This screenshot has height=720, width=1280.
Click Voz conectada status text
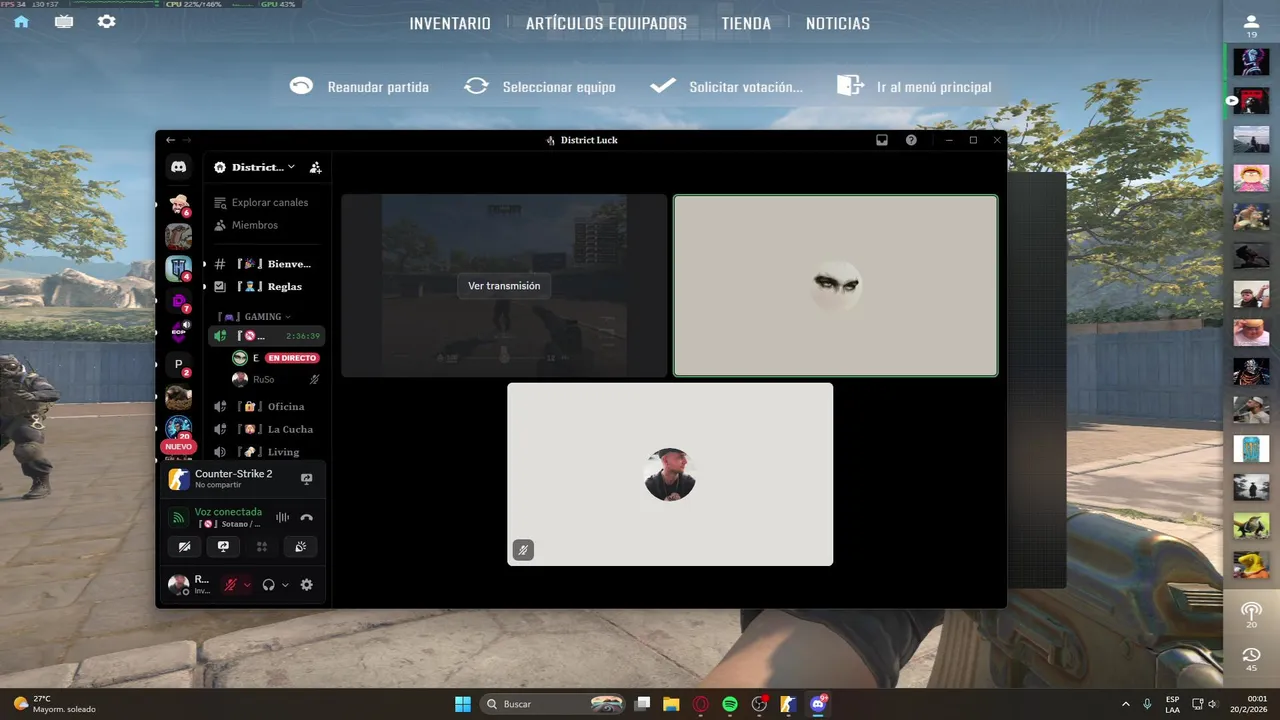[228, 512]
